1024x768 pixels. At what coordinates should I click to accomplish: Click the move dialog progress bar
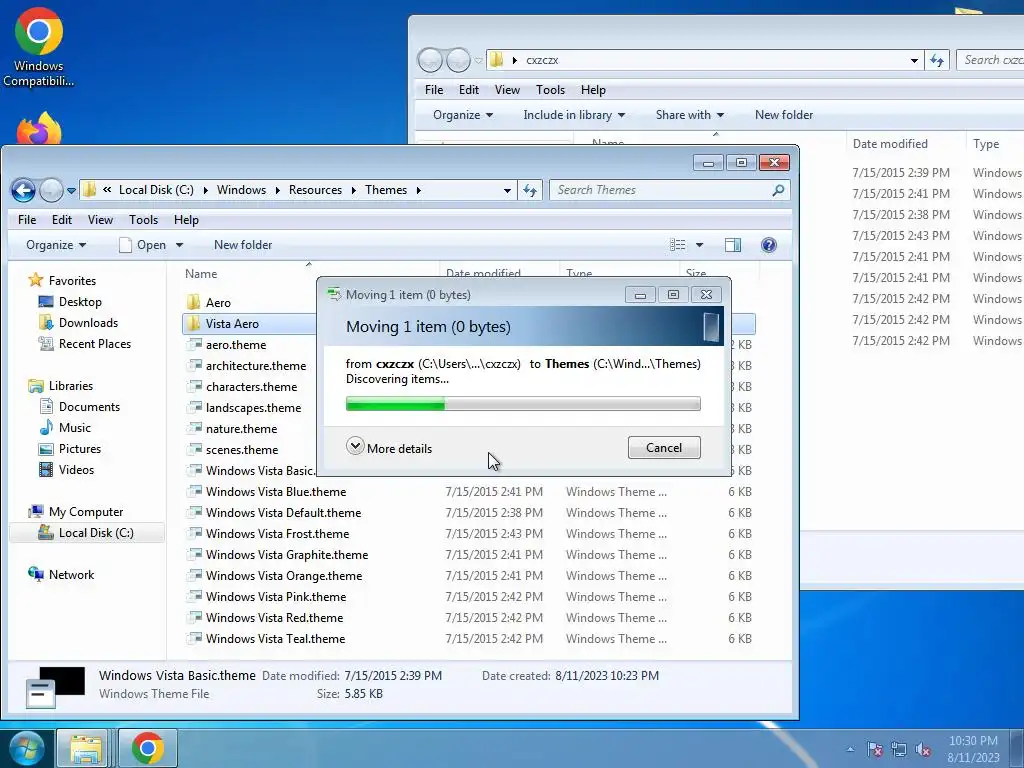pos(523,404)
